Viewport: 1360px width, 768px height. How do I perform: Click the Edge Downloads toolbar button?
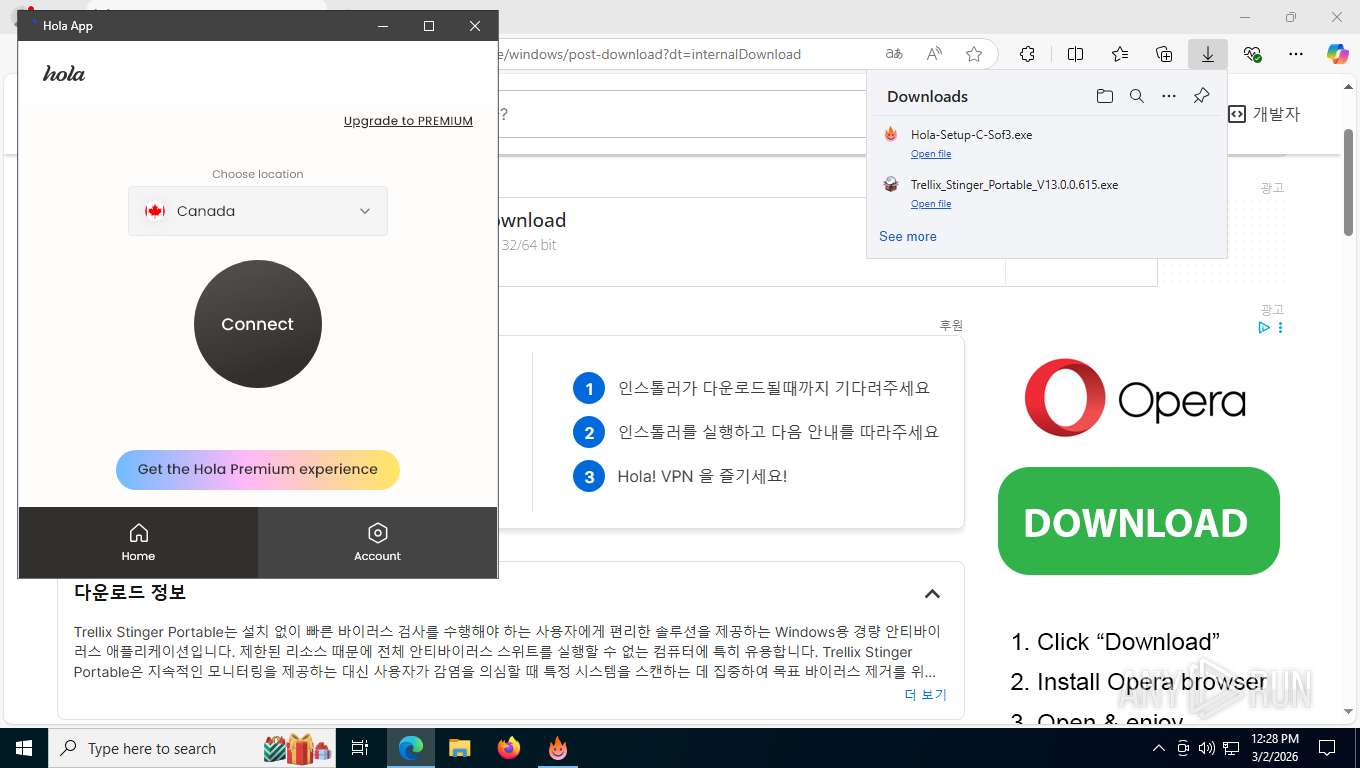pos(1207,54)
